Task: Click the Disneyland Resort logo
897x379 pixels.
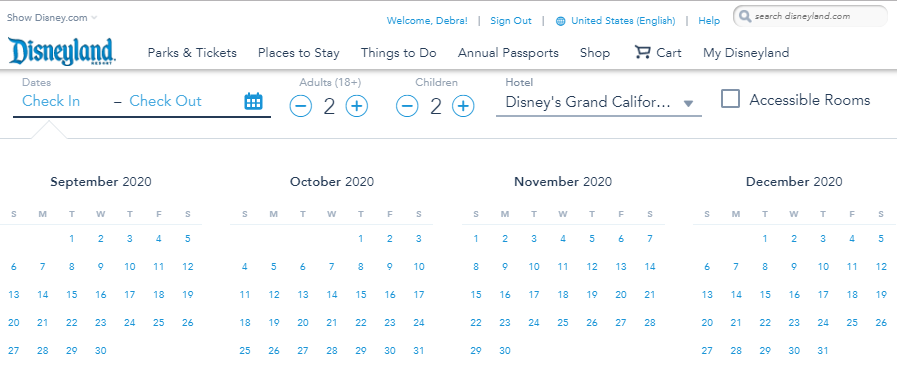Action: 62,51
